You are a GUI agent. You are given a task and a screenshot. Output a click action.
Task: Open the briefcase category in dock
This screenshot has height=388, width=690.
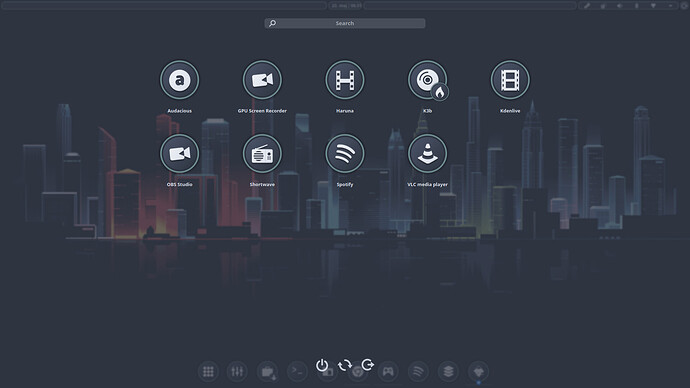[x=267, y=372]
